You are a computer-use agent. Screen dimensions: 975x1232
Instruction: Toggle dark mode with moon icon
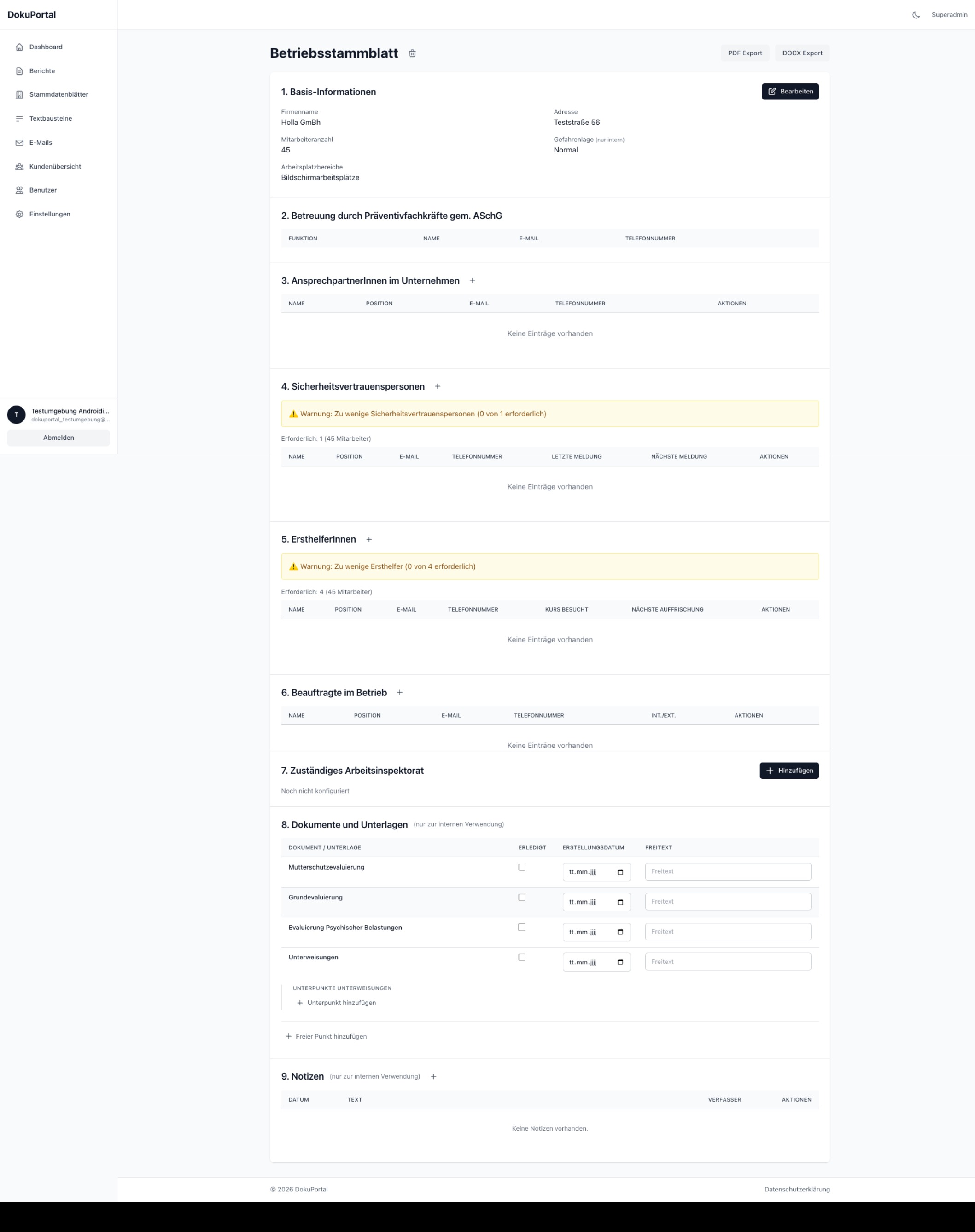point(916,15)
